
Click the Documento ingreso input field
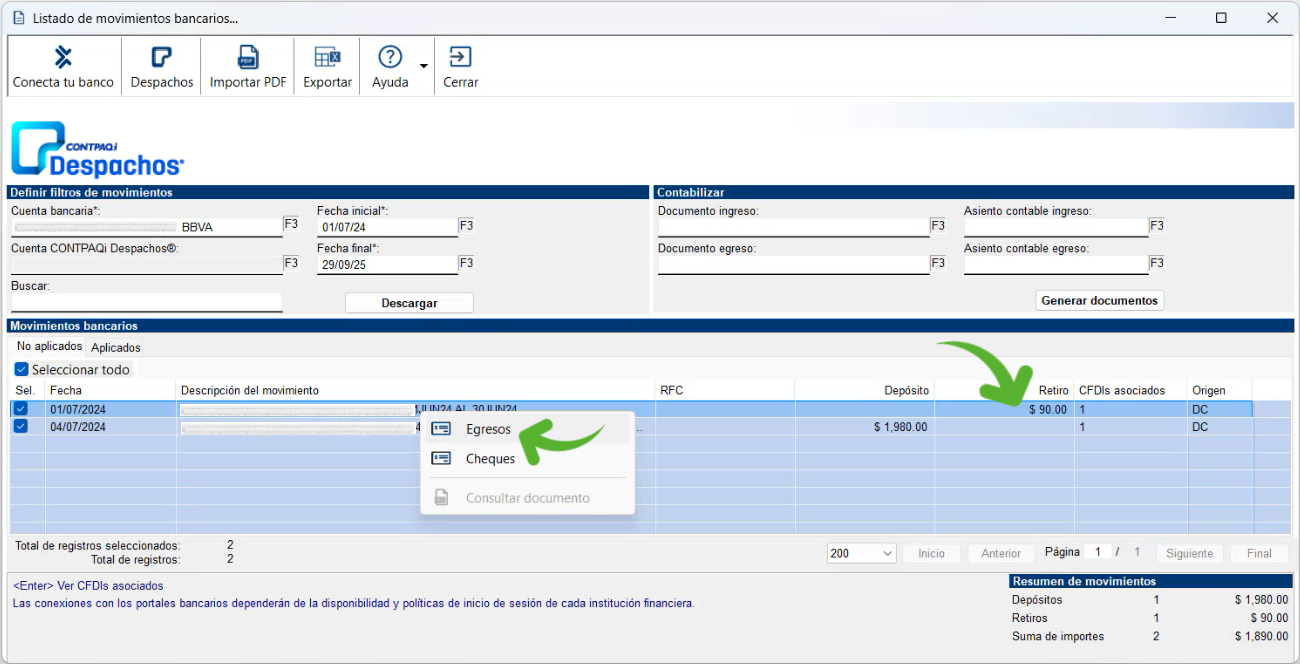(793, 227)
